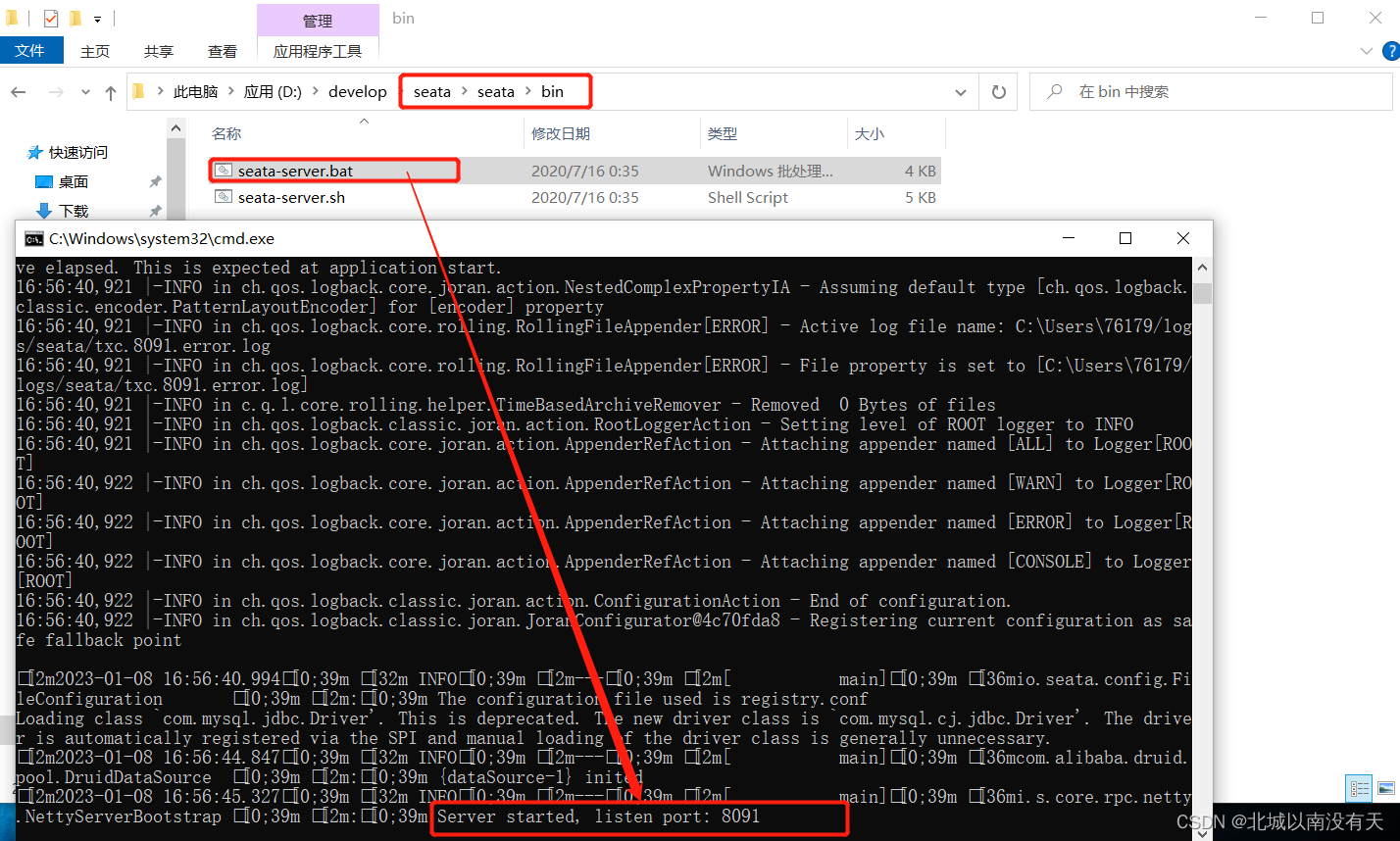Switch to details view layout icon
The width and height of the screenshot is (1400, 841).
tap(1360, 788)
